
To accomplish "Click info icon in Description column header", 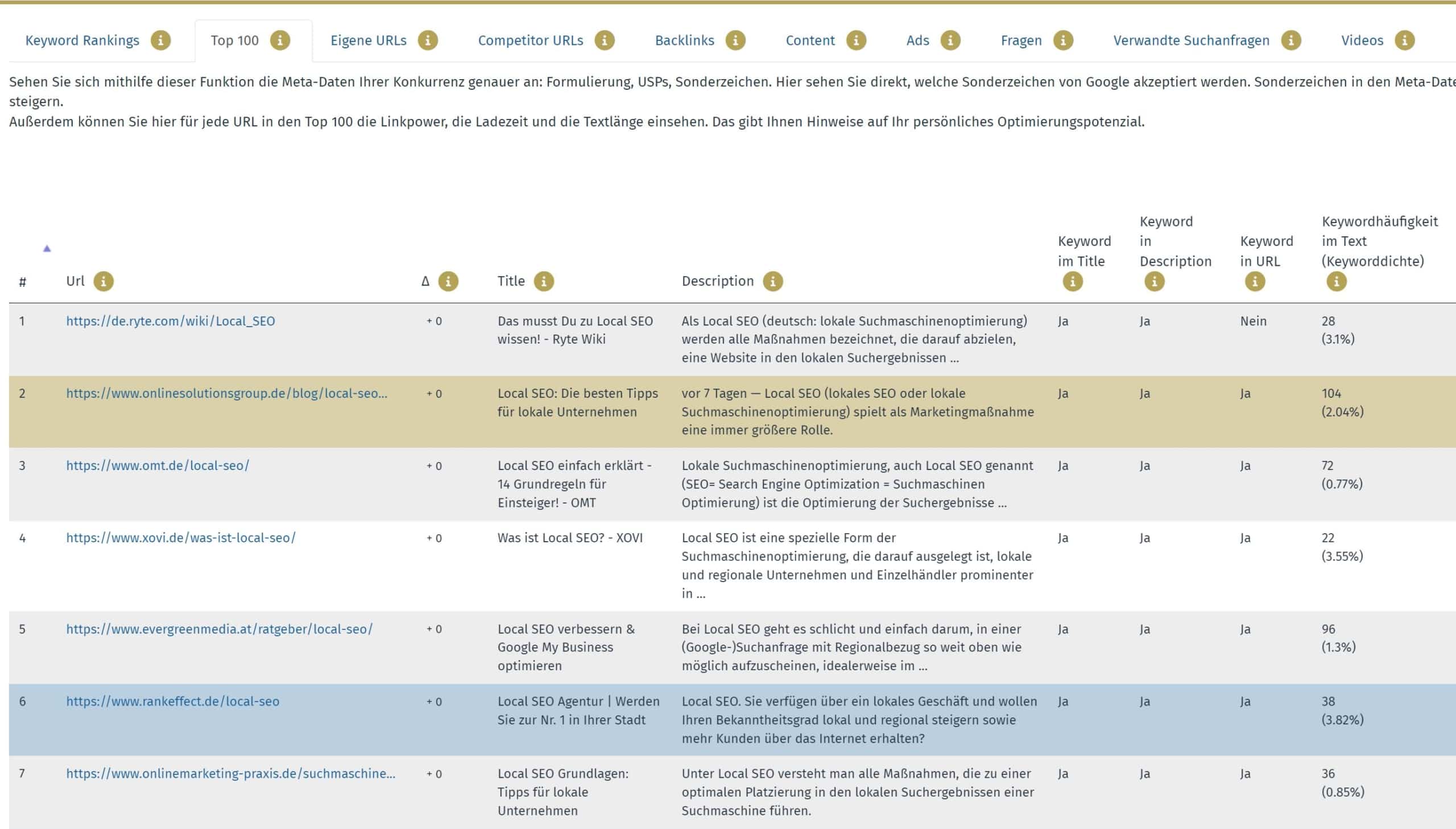I will coord(773,281).
